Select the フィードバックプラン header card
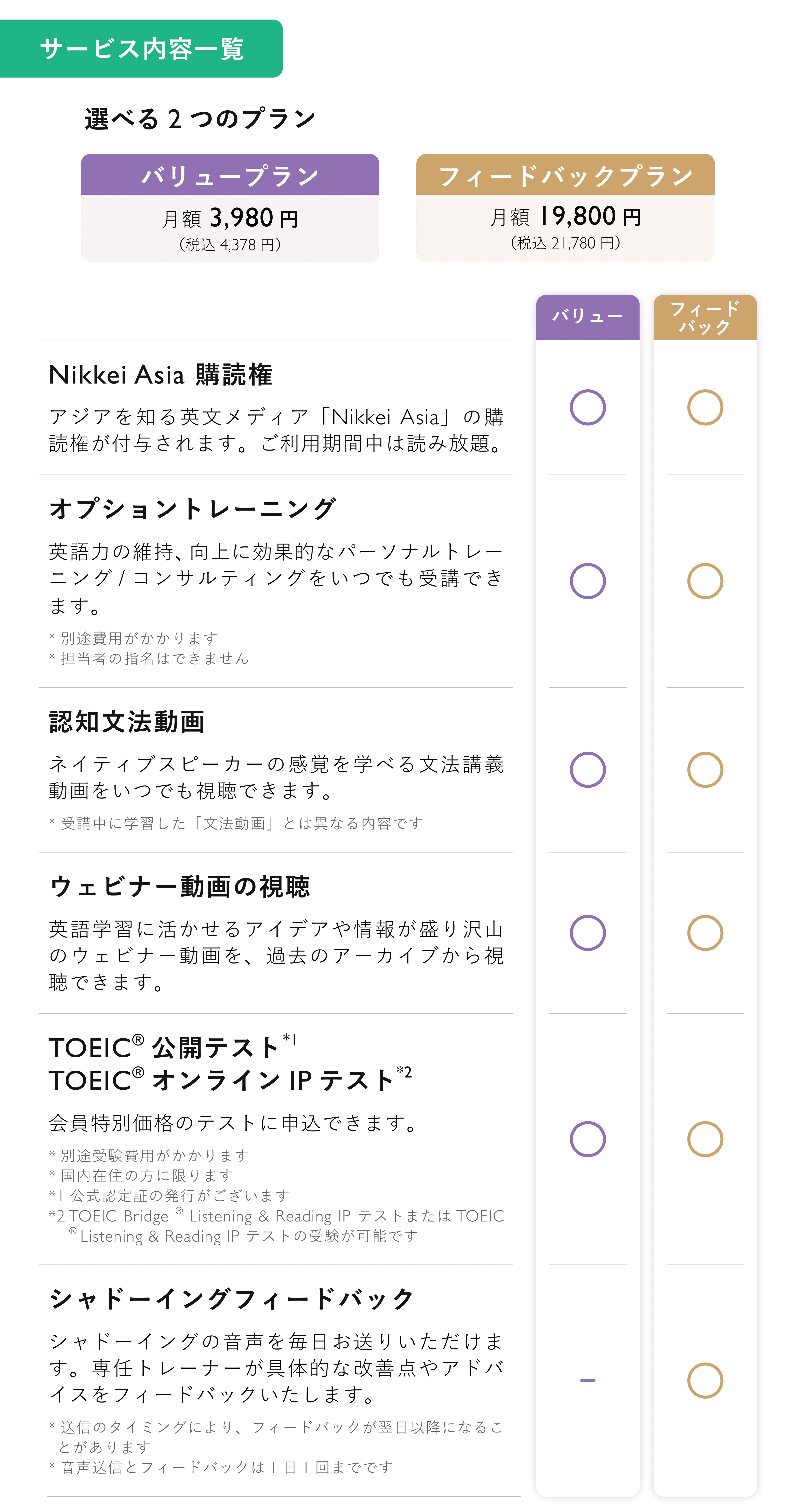Screen dimensions: 796x1512 [x=565, y=207]
